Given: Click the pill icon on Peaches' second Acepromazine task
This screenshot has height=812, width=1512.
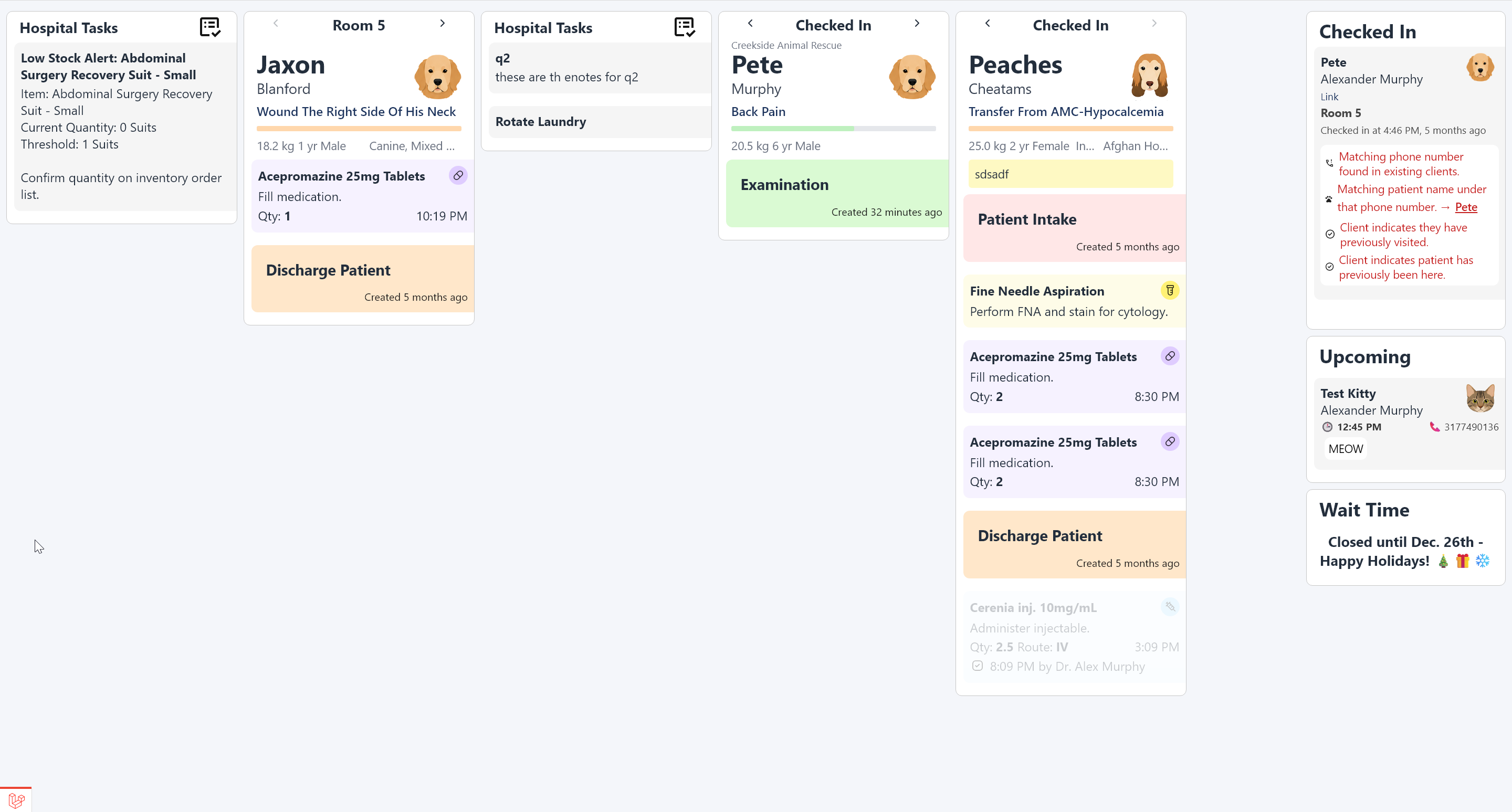Looking at the screenshot, I should (x=1170, y=442).
